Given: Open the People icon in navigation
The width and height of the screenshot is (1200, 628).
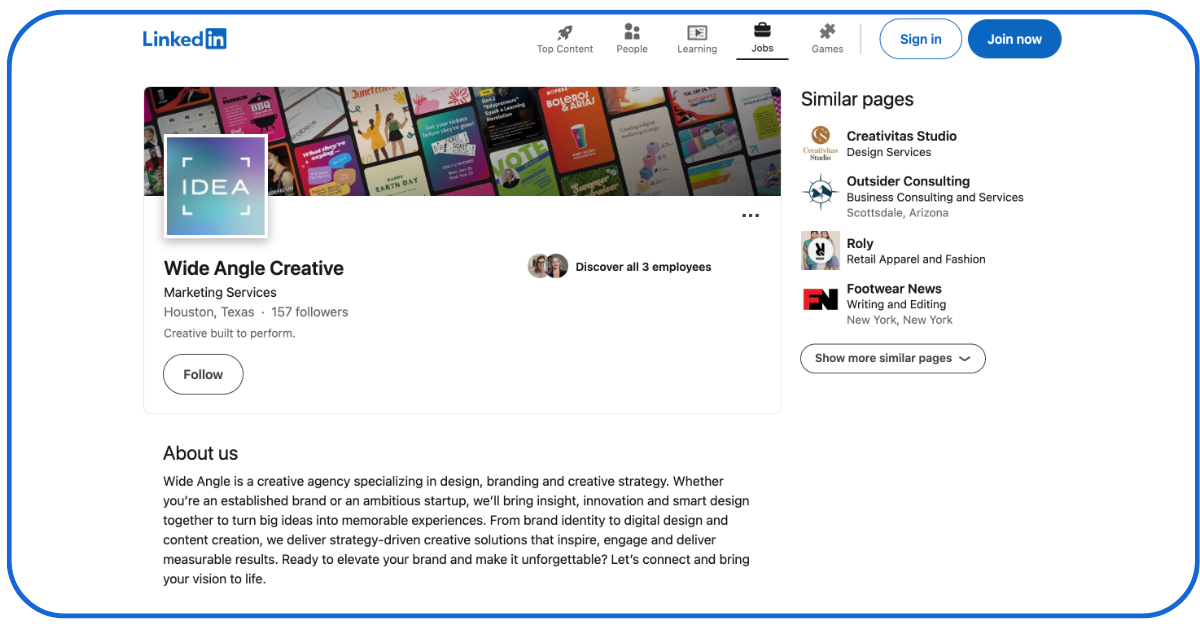Looking at the screenshot, I should 632,32.
